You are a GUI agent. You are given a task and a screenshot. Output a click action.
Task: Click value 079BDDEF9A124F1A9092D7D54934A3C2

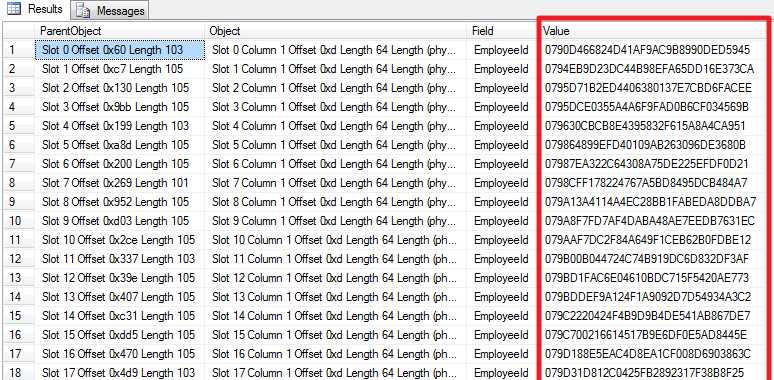click(x=648, y=297)
